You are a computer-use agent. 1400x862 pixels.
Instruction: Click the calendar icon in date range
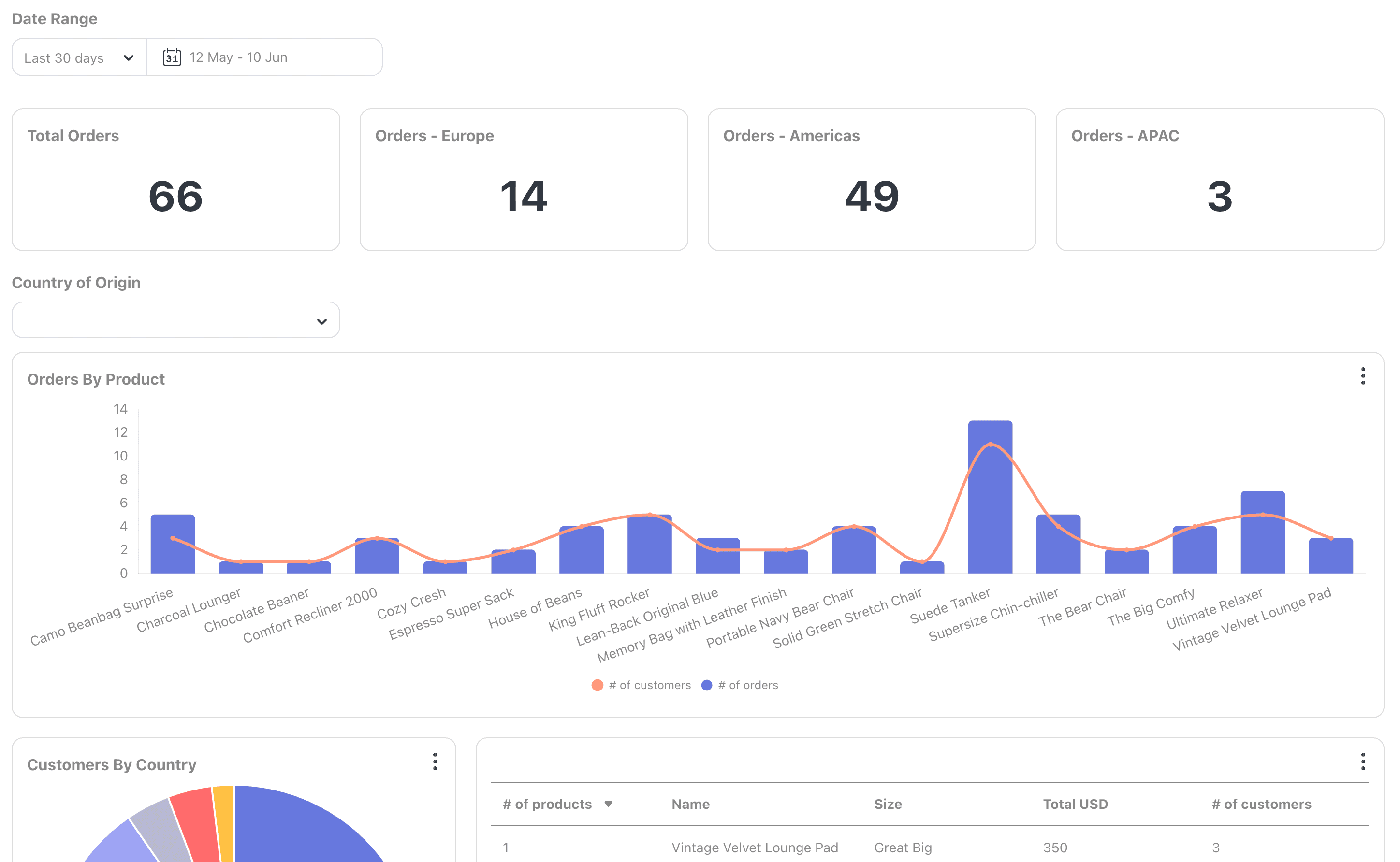(172, 57)
